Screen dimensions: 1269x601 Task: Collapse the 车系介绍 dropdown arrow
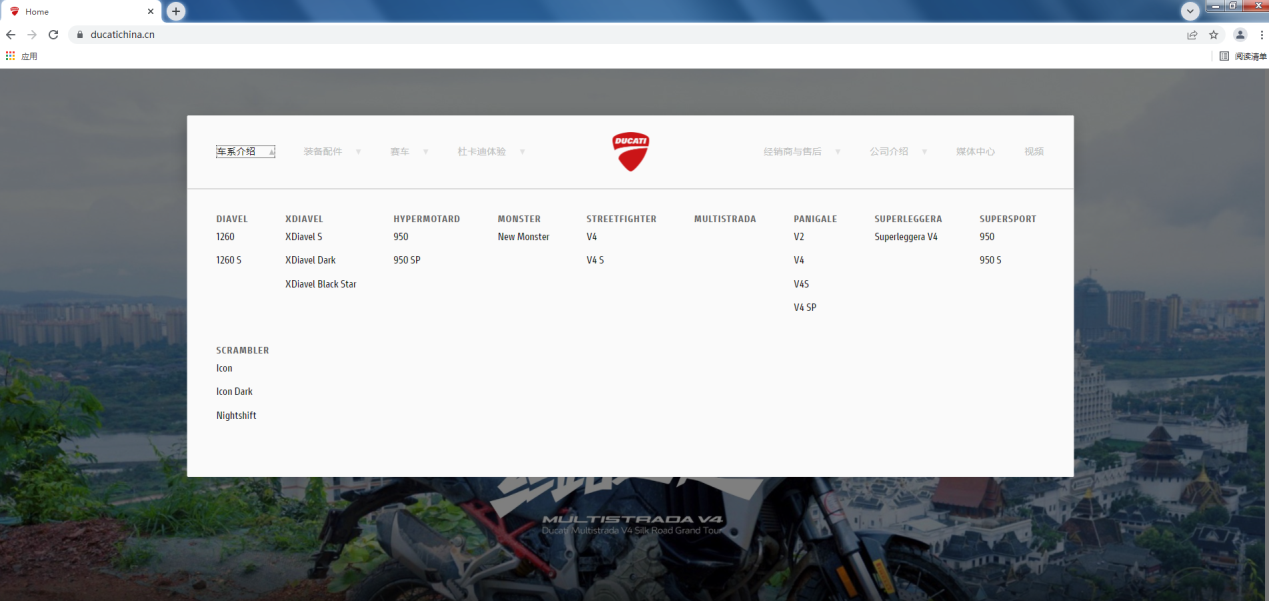tap(271, 152)
